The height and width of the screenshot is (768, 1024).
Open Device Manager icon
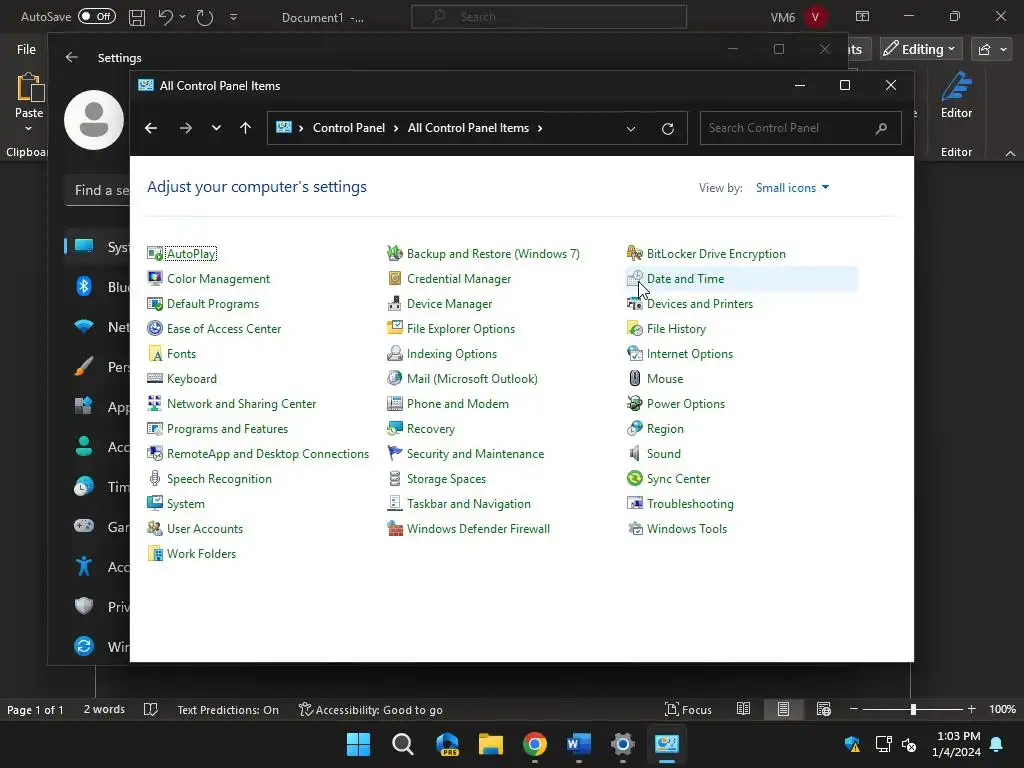pyautogui.click(x=394, y=304)
